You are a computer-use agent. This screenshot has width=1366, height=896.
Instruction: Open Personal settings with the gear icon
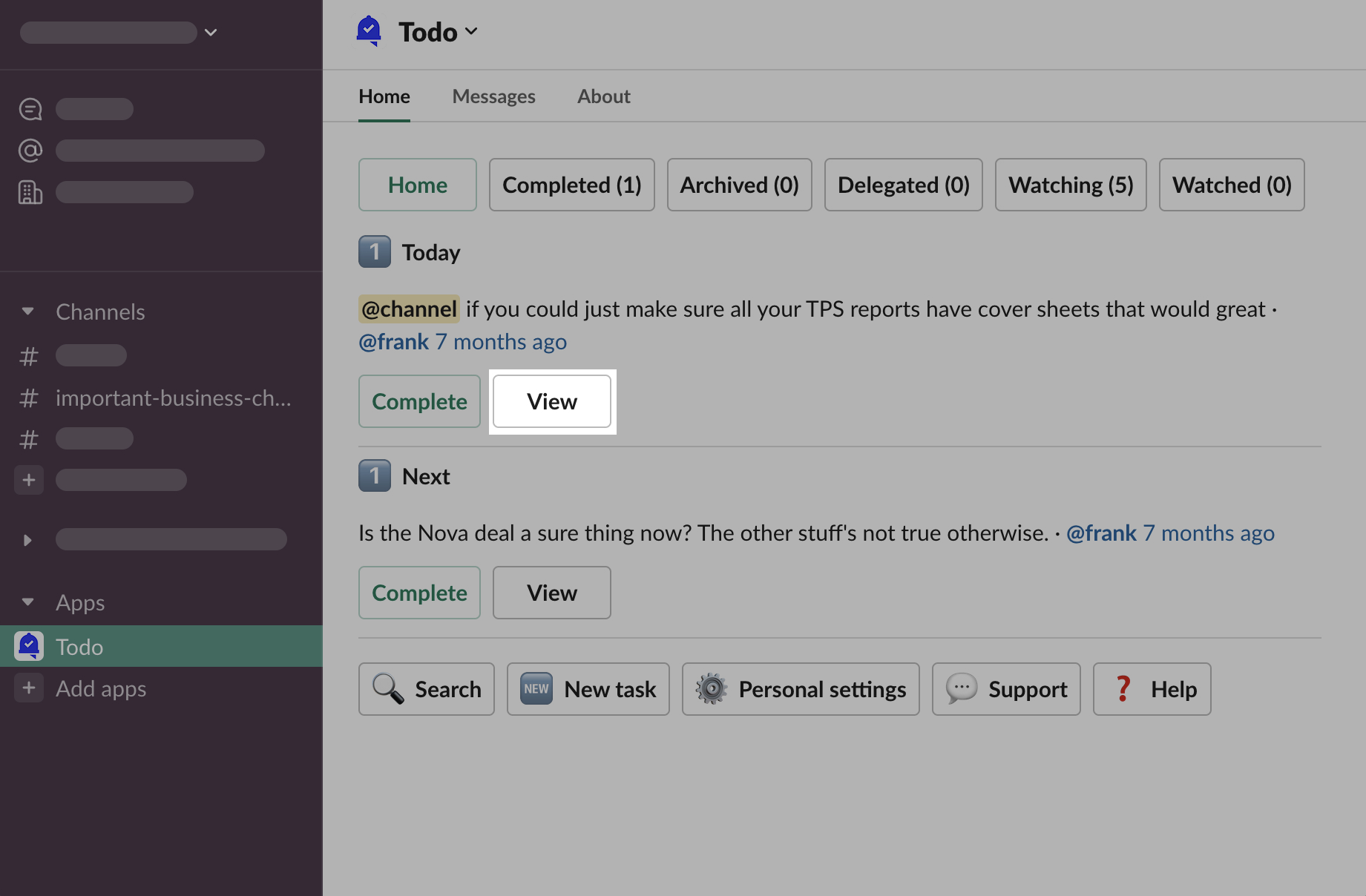801,689
